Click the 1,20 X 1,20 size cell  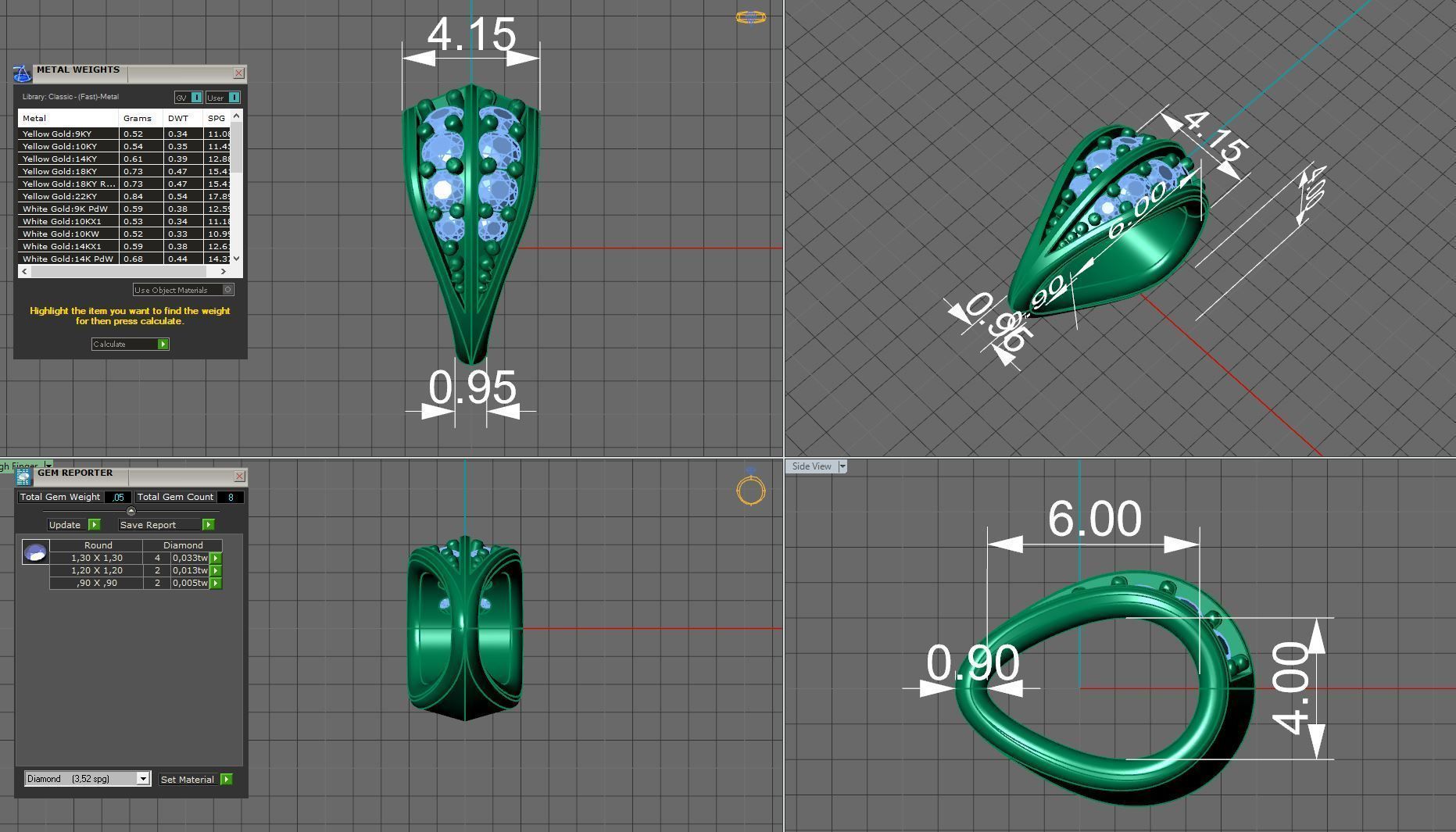(97, 570)
